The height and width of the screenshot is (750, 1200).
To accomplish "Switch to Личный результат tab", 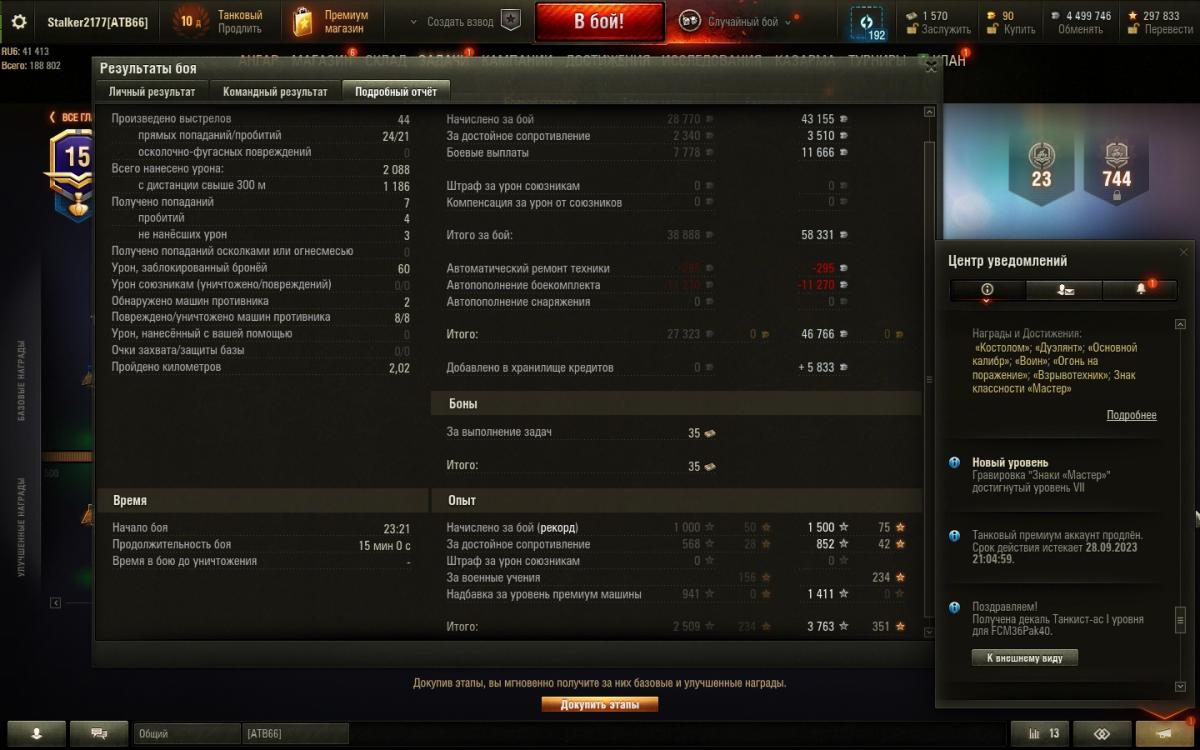I will pos(152,92).
